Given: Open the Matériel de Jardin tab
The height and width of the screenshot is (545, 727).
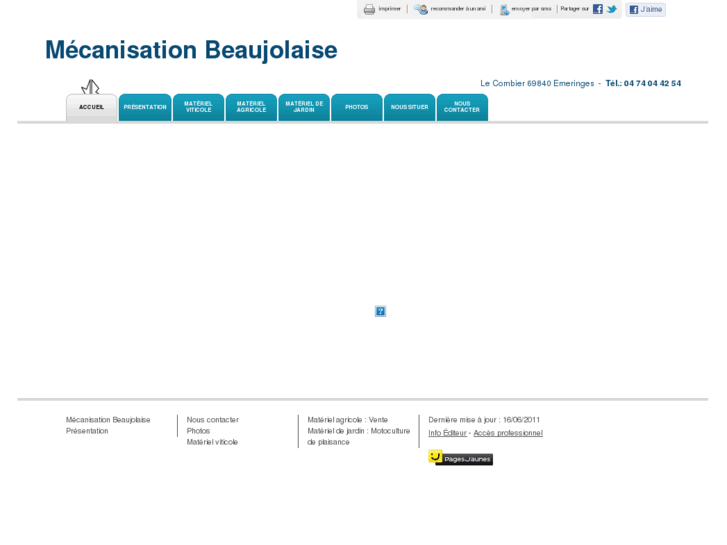Looking at the screenshot, I should pyautogui.click(x=304, y=108).
